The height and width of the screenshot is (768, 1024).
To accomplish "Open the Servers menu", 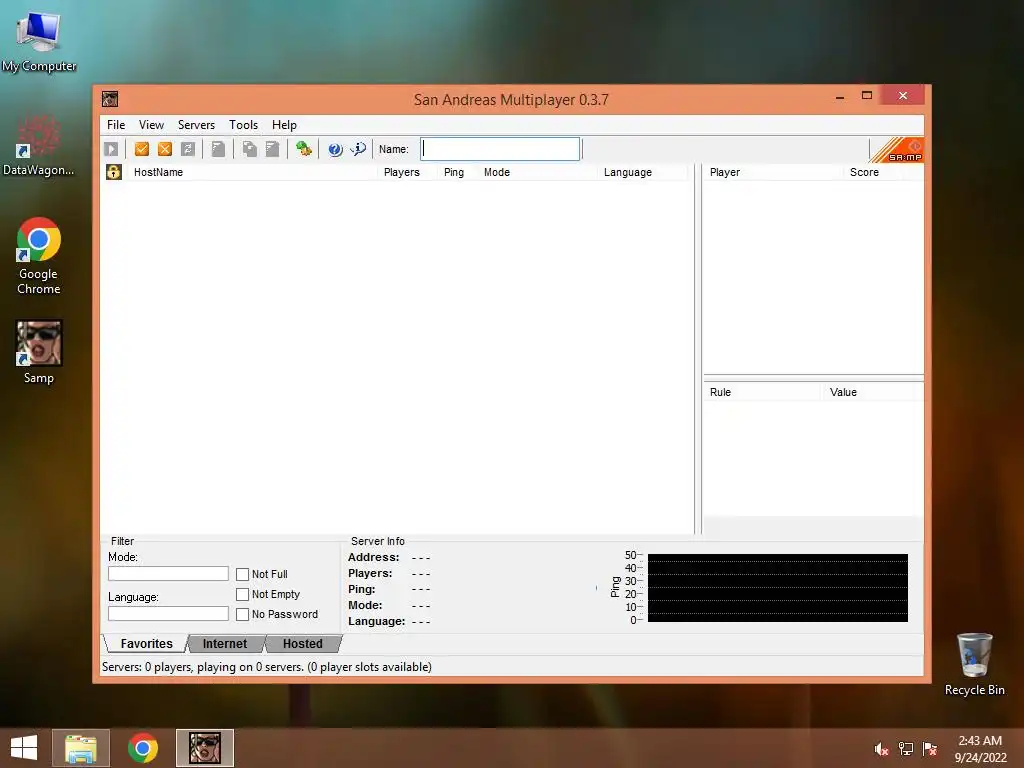I will [196, 125].
